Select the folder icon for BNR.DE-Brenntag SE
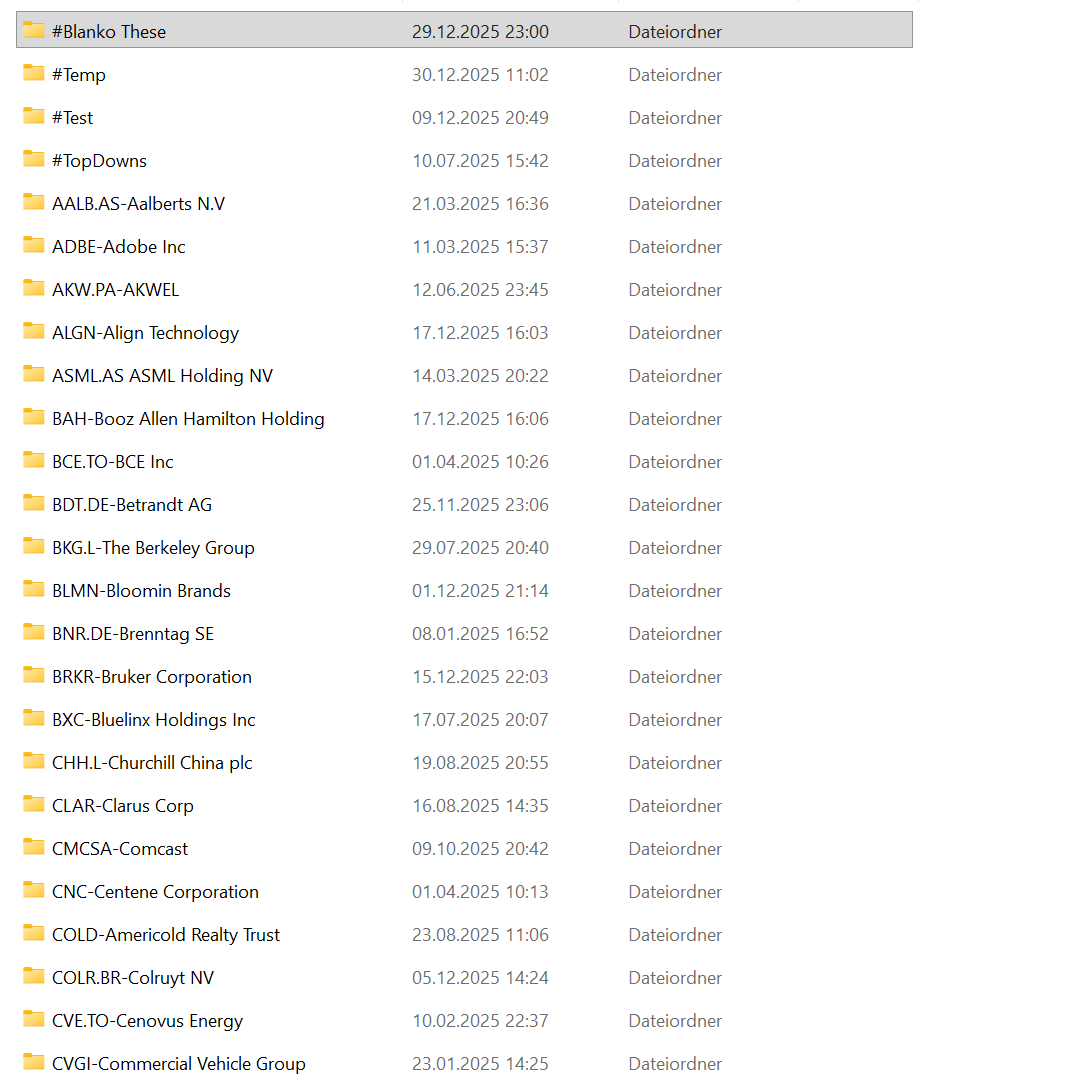1080x1087 pixels. 34,633
